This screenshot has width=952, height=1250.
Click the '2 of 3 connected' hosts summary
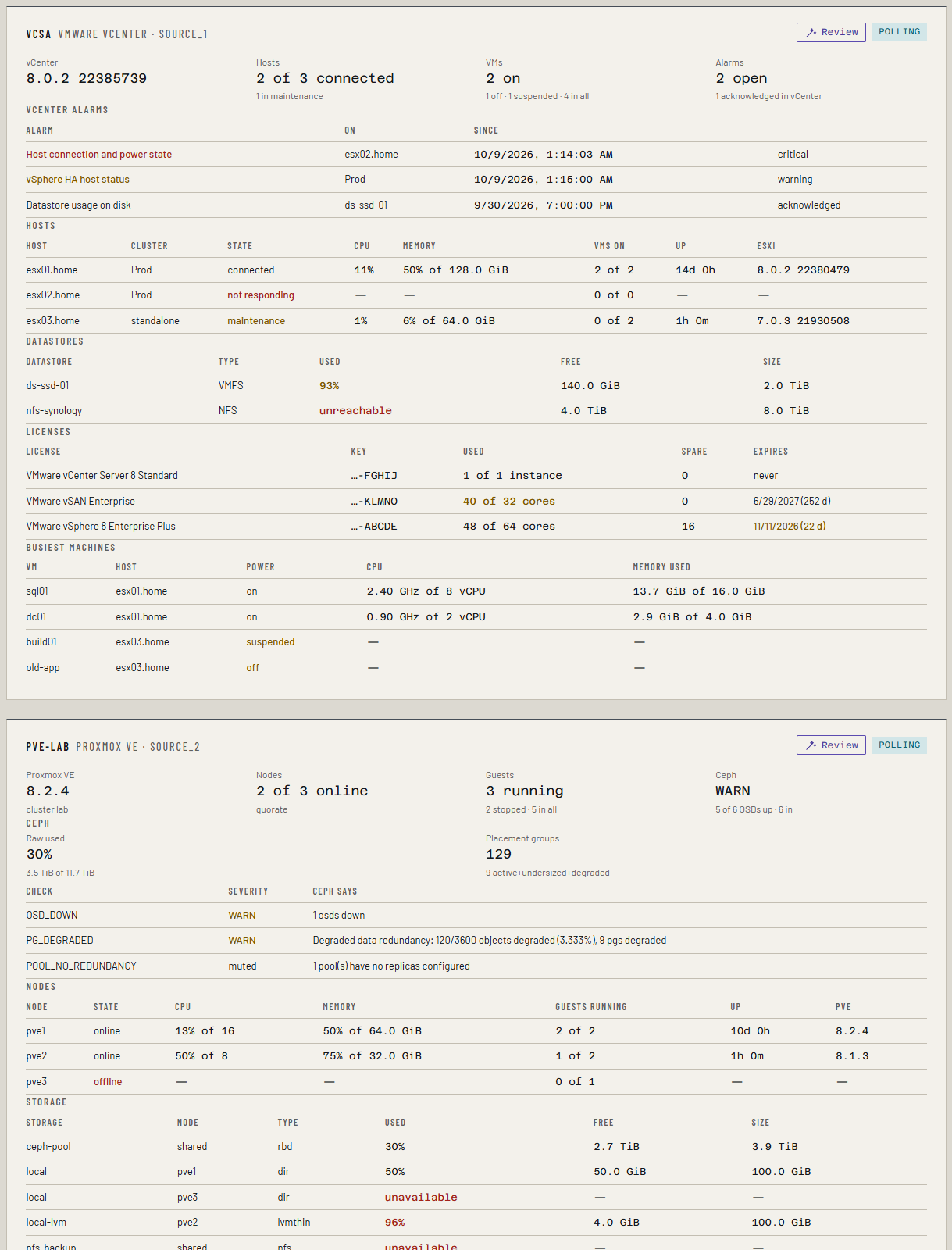tap(325, 78)
